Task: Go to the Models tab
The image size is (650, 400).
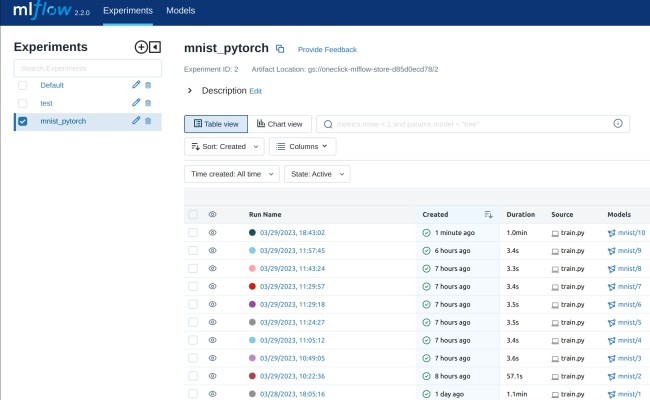Action: tap(181, 11)
